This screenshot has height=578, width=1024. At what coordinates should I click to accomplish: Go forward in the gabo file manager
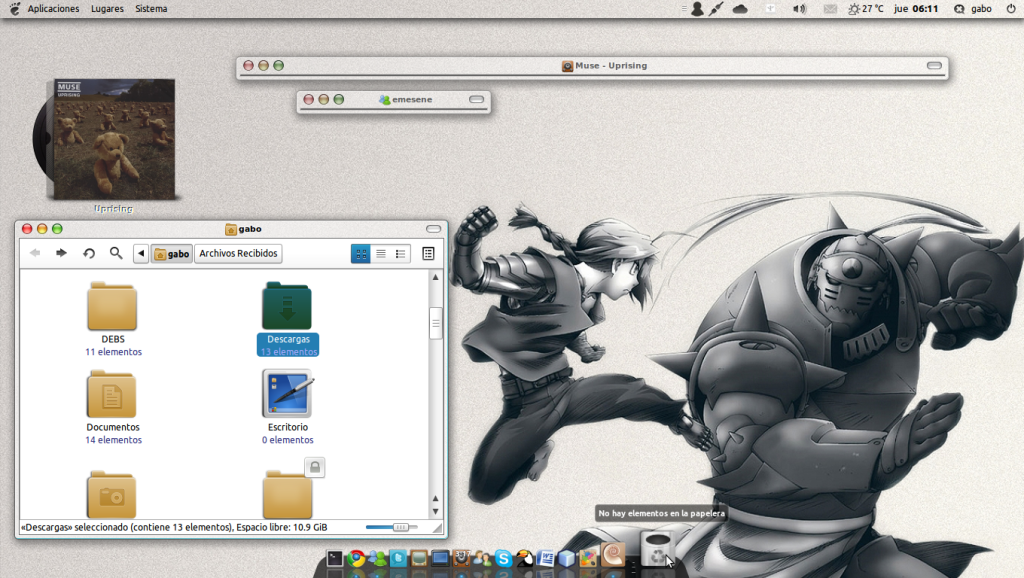coord(61,253)
